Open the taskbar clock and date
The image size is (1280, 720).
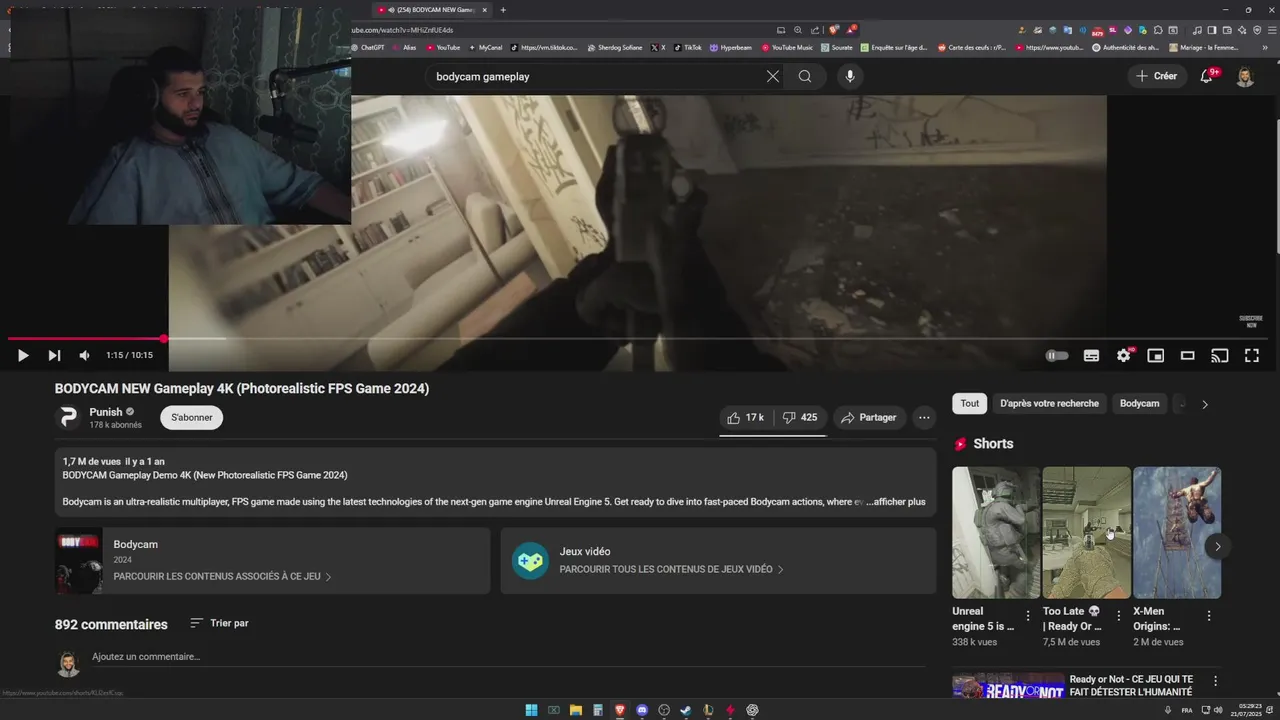tap(1246, 710)
